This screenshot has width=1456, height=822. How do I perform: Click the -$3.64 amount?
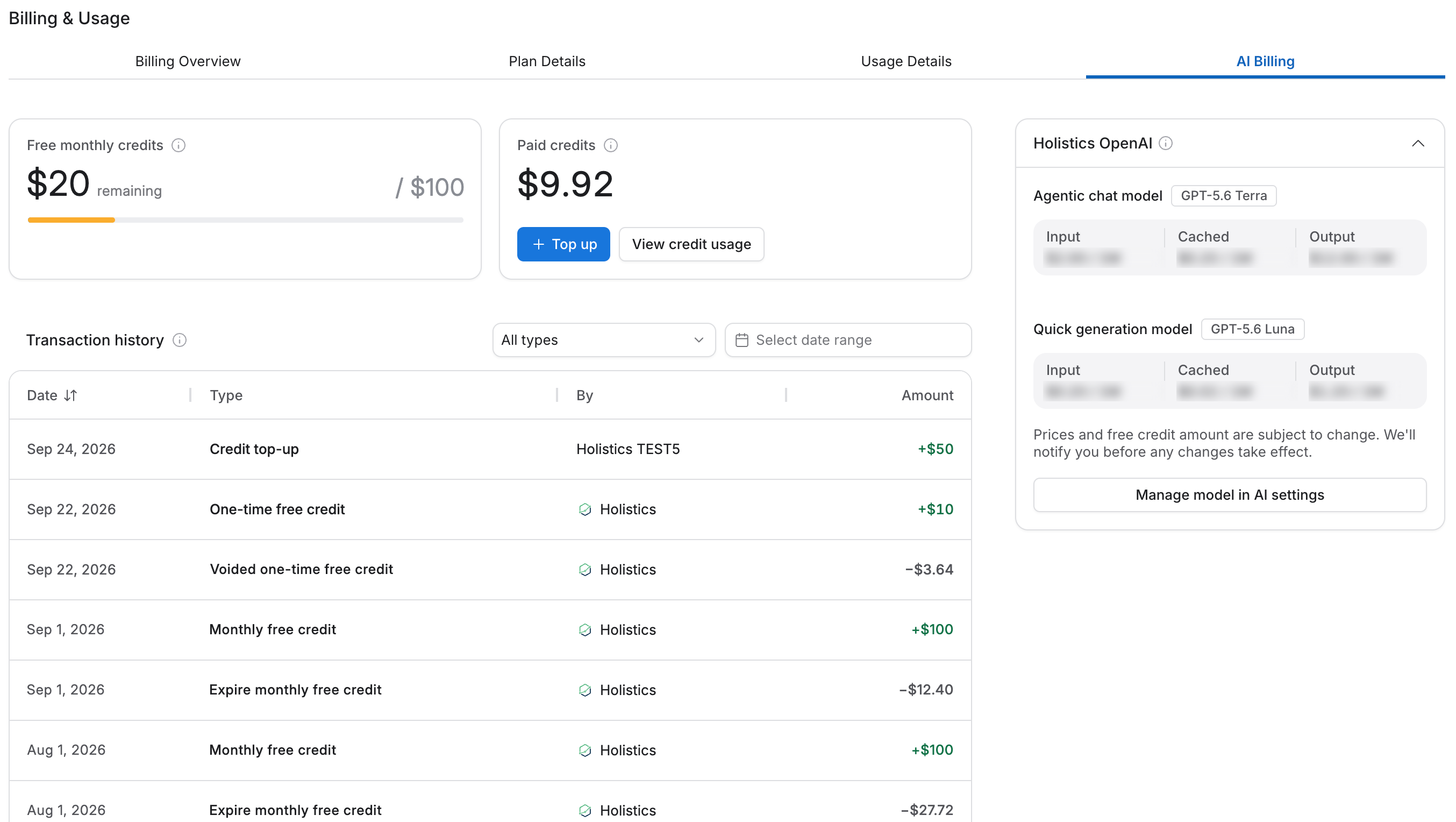click(929, 569)
